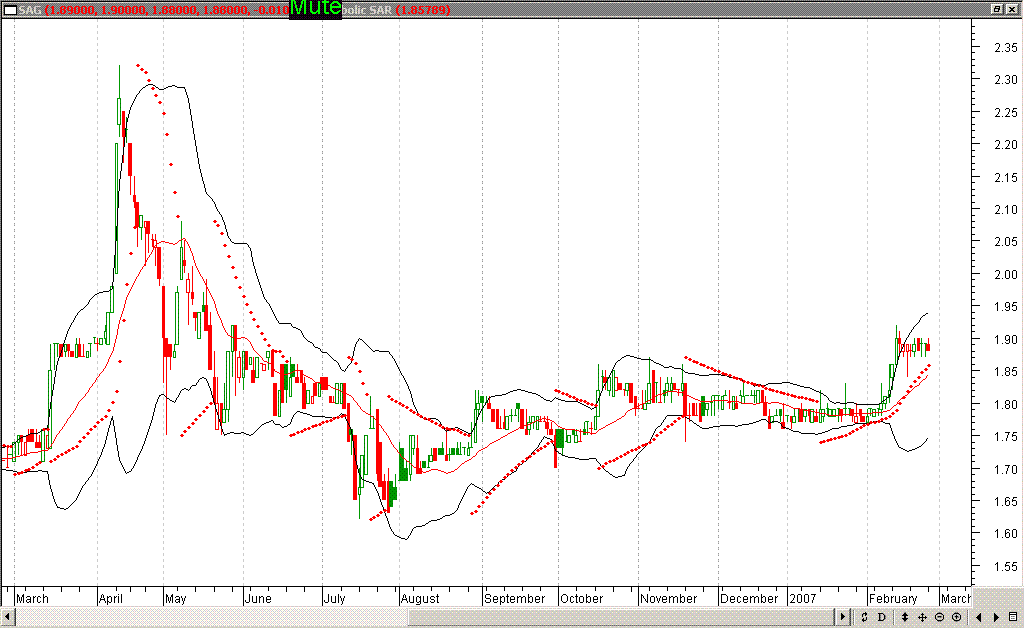Click the April label on date axis
This screenshot has width=1024, height=628.
point(110,599)
